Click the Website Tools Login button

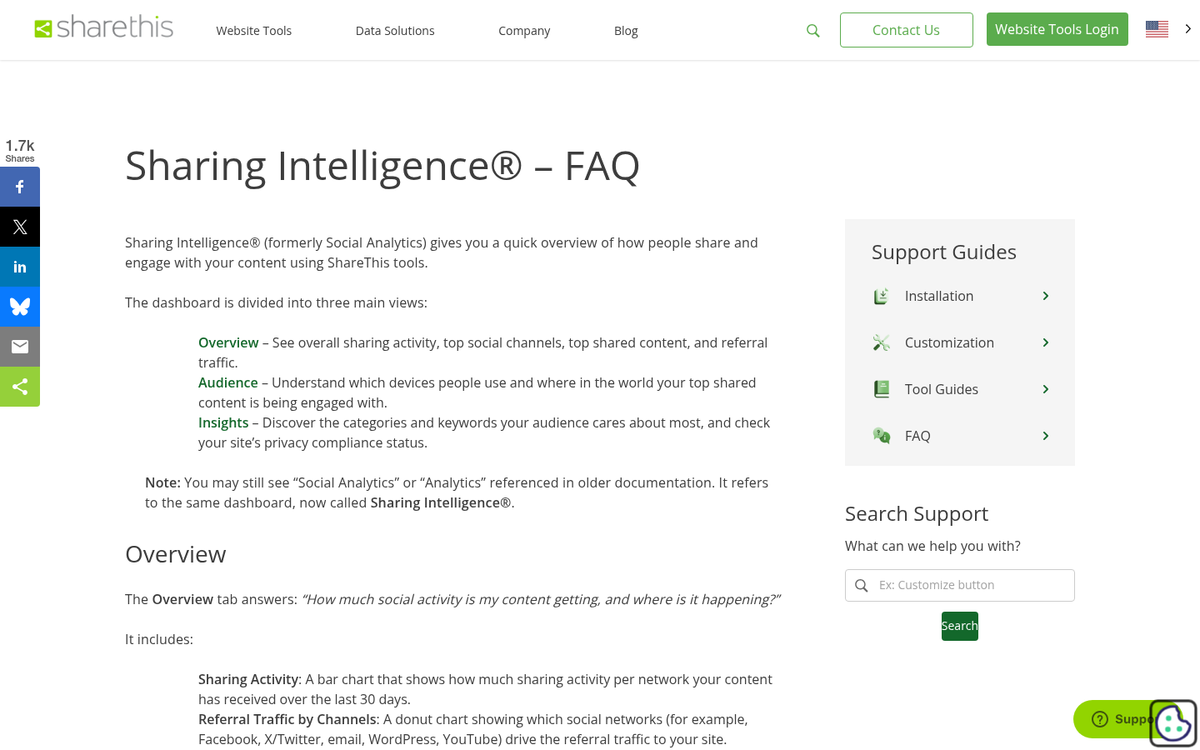click(1057, 29)
